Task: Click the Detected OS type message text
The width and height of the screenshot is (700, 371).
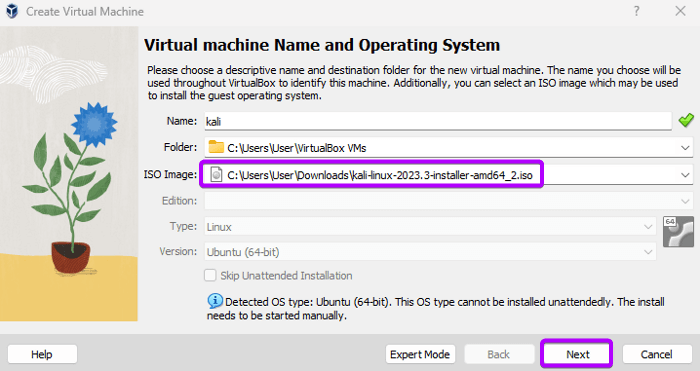Action: click(436, 308)
